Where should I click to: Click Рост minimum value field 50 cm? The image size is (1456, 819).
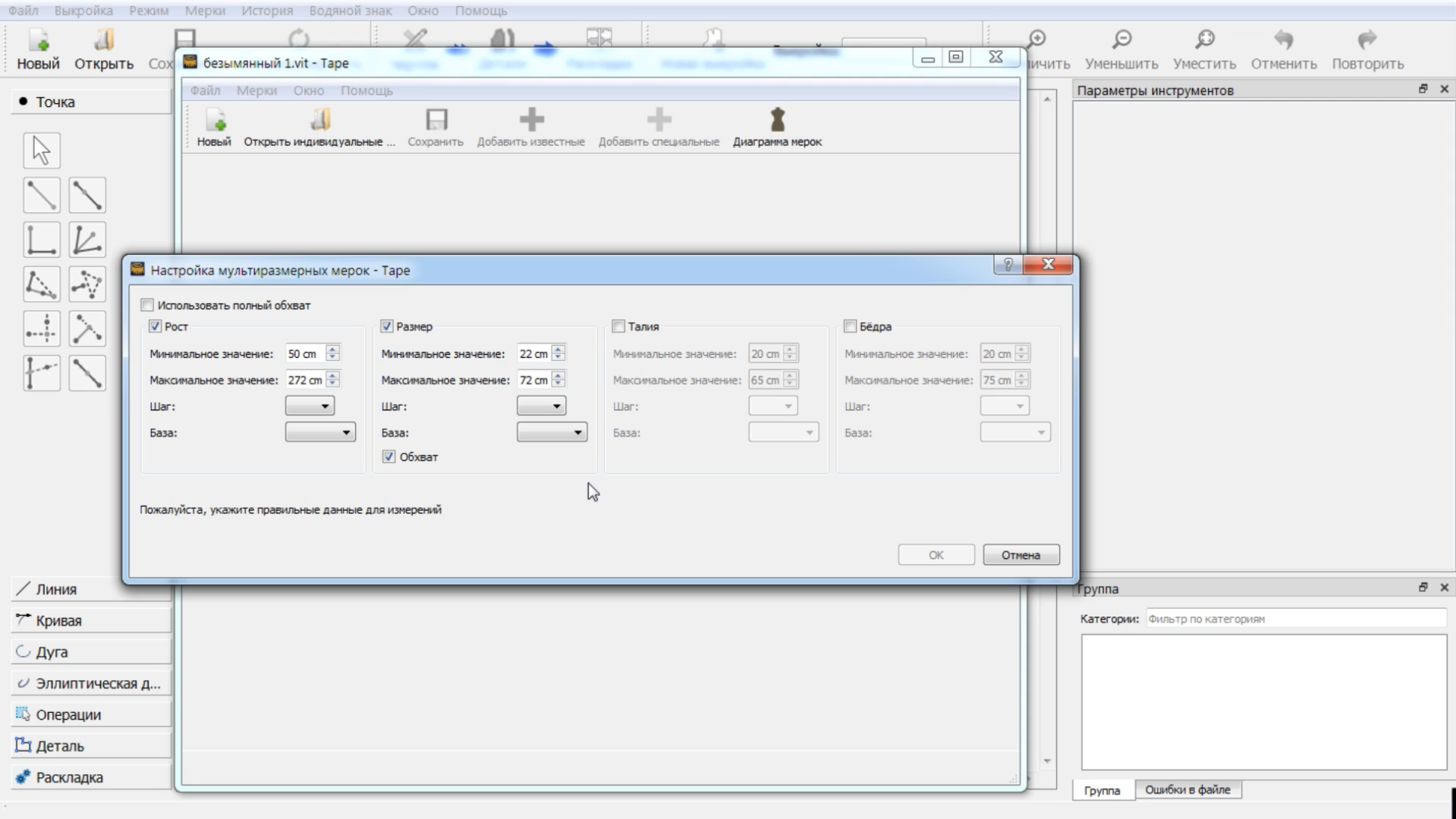(306, 353)
